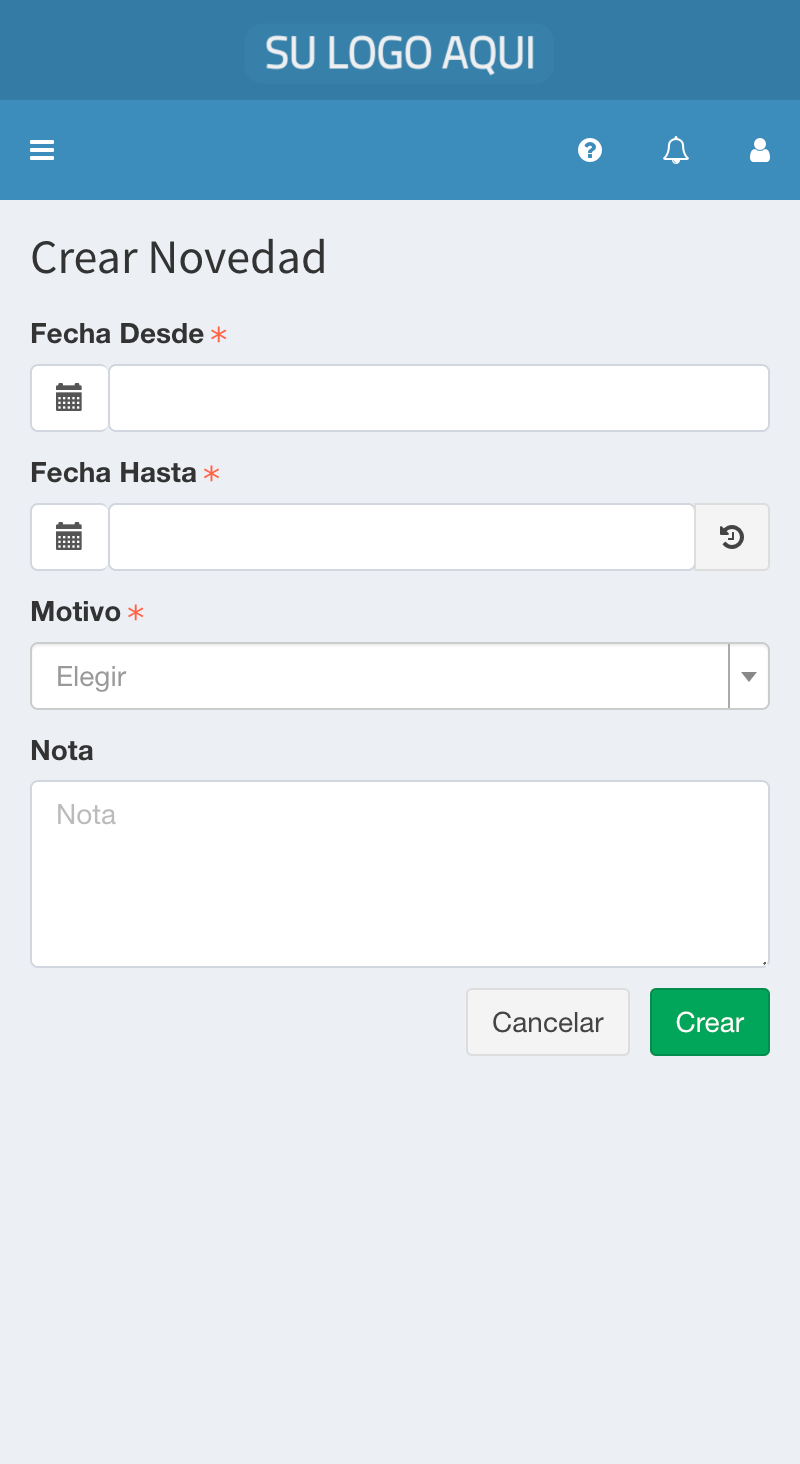The width and height of the screenshot is (800, 1464).
Task: Click the Fecha Hasta label
Action: [x=113, y=472]
